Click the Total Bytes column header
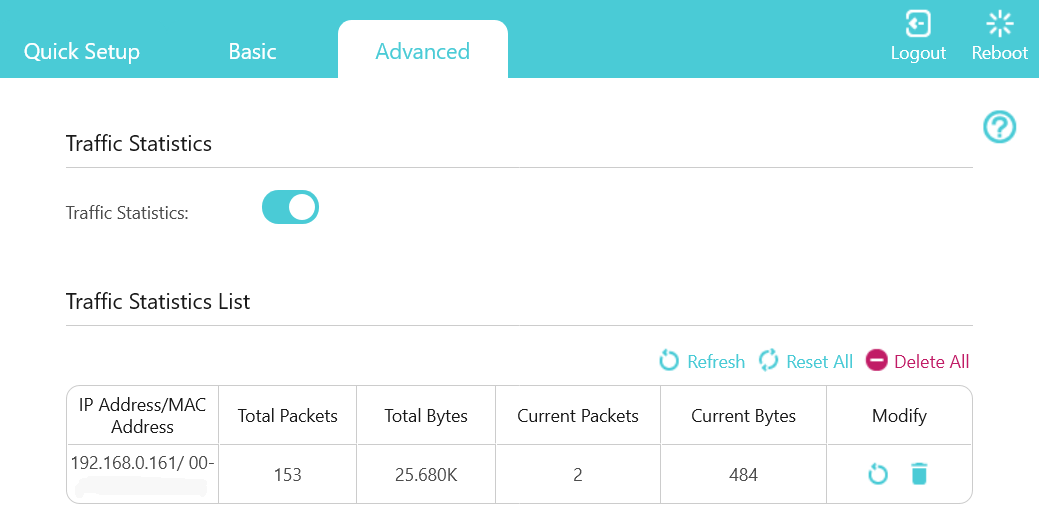1039x509 pixels. point(426,416)
